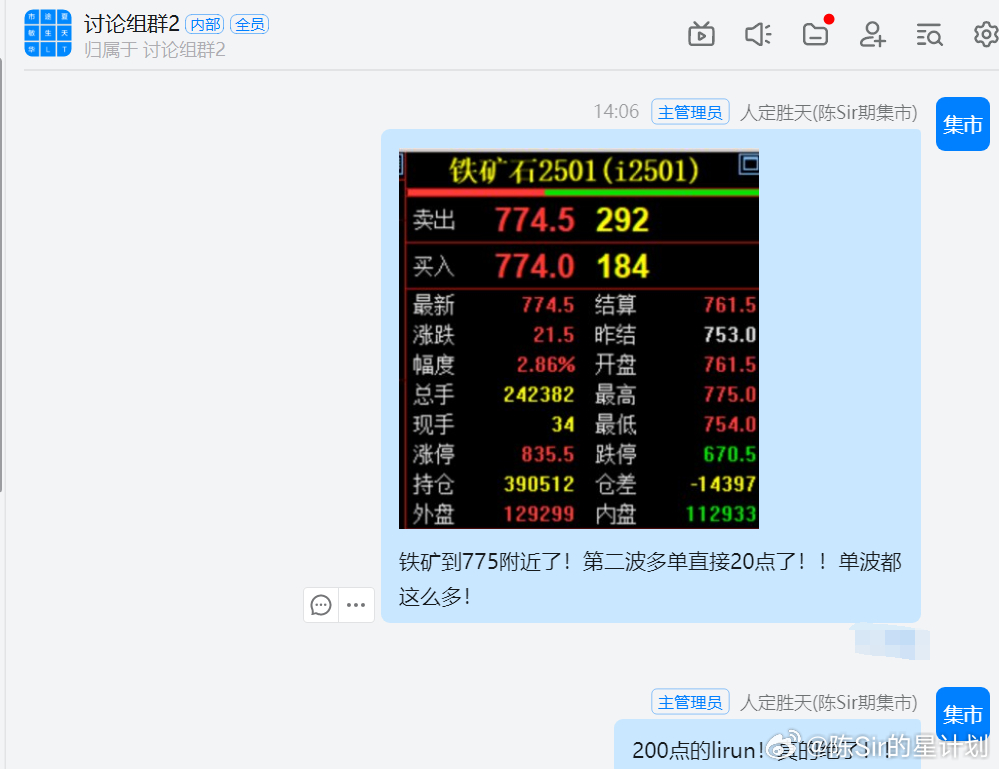Click the 14:06 timestamp
This screenshot has height=769, width=999.
coord(614,112)
